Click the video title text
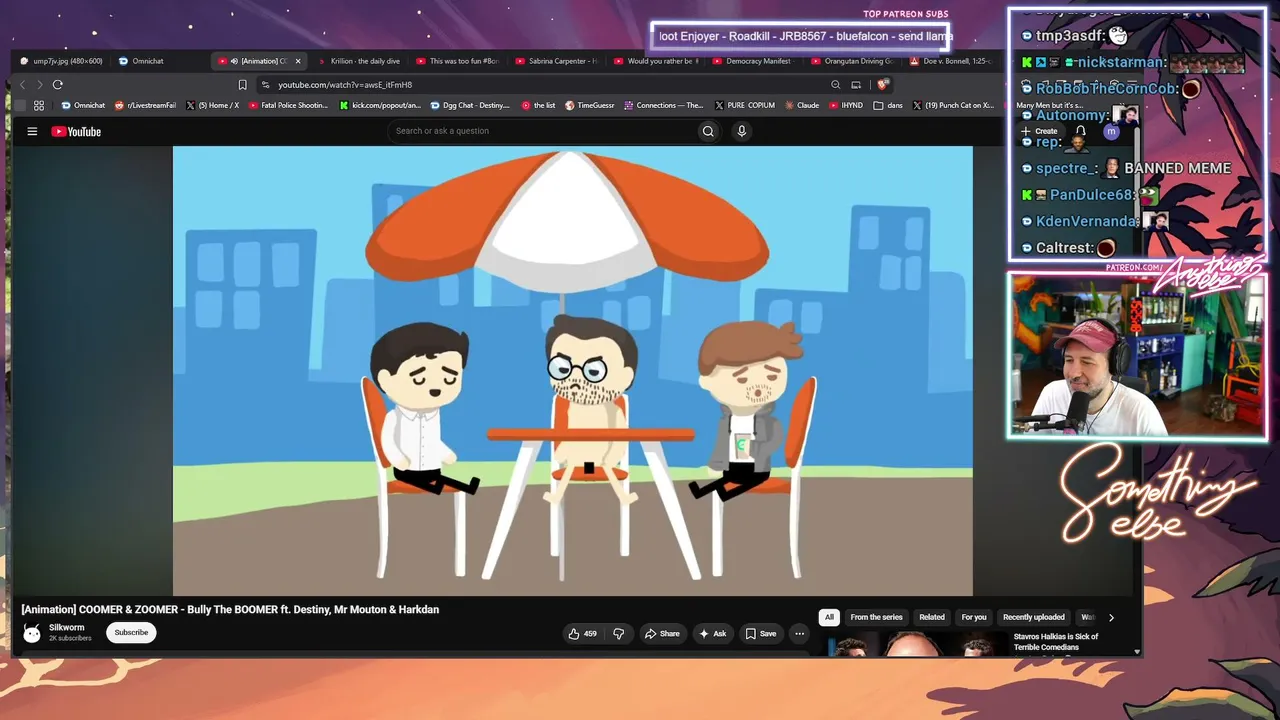 click(x=230, y=609)
